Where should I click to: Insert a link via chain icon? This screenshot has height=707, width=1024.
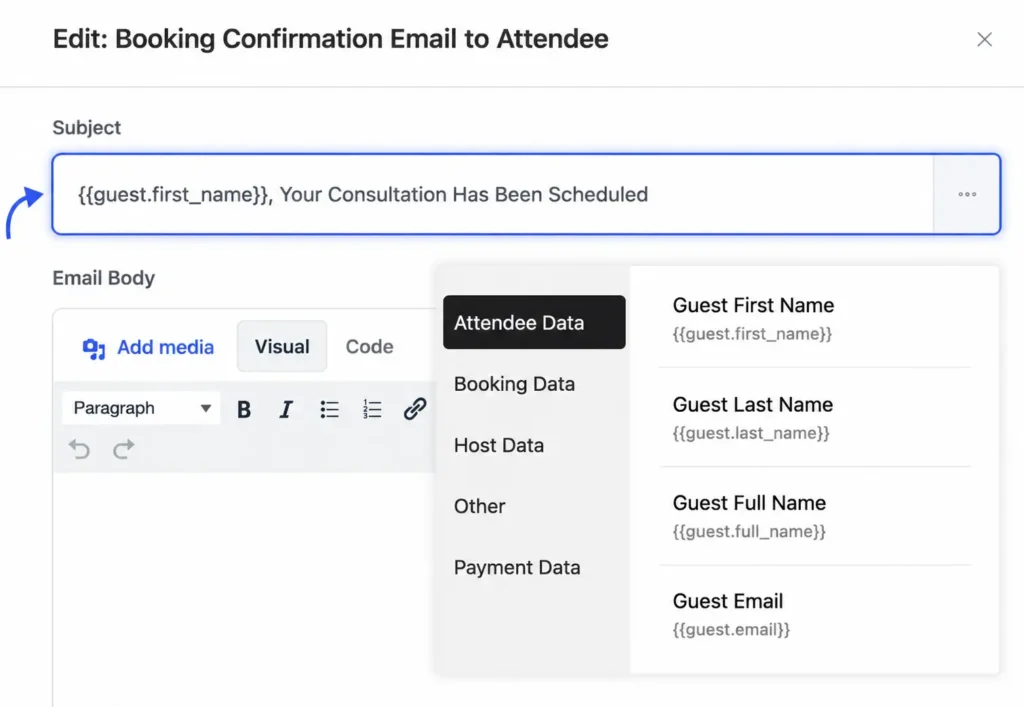point(415,409)
